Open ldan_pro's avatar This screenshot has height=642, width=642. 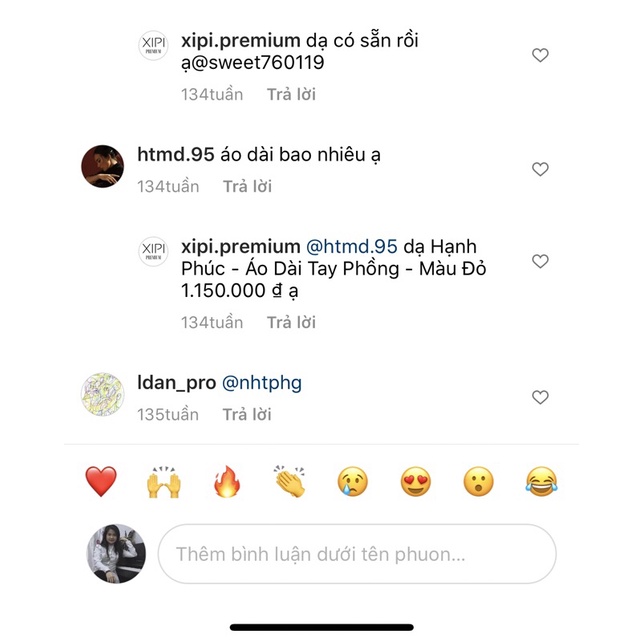click(102, 394)
